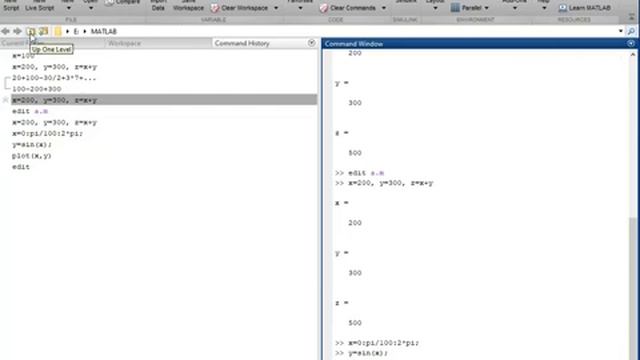Select history entry 20+100-30/2+3*7+...
The width and height of the screenshot is (640, 360).
(54, 78)
